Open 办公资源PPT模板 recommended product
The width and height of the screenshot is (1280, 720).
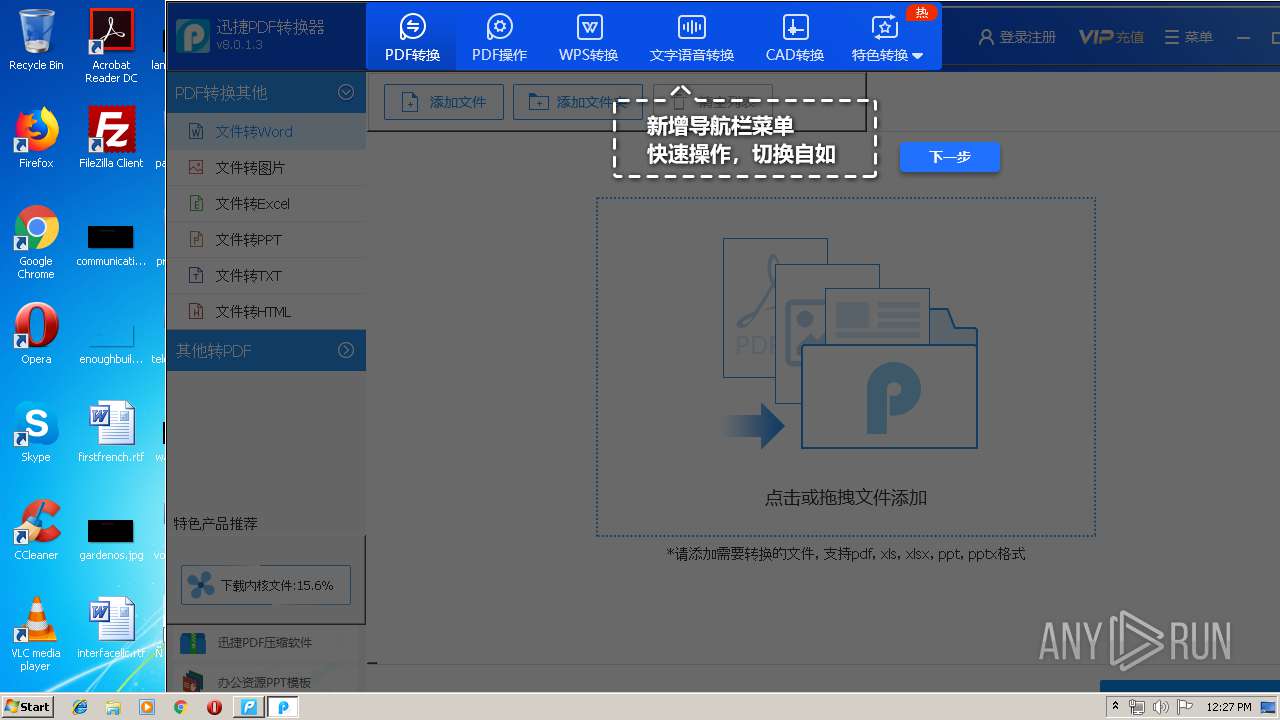(266, 682)
